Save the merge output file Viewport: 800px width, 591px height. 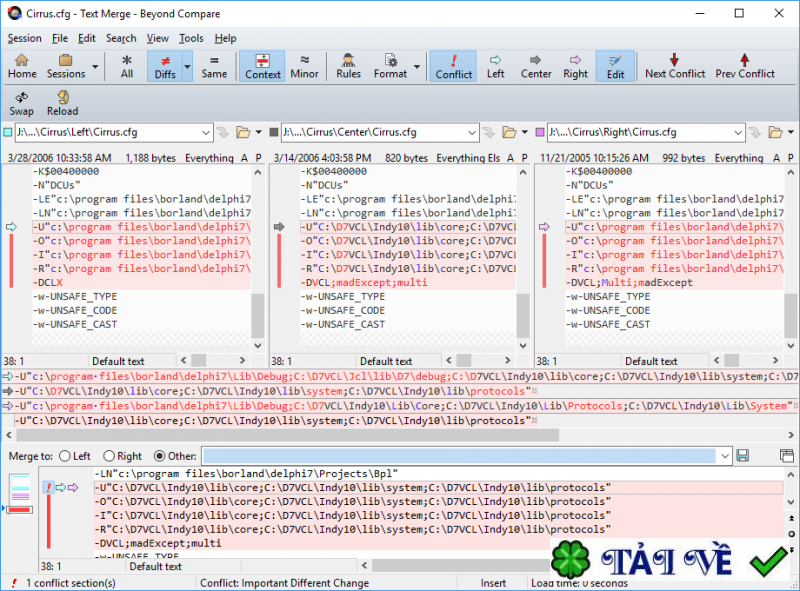743,456
